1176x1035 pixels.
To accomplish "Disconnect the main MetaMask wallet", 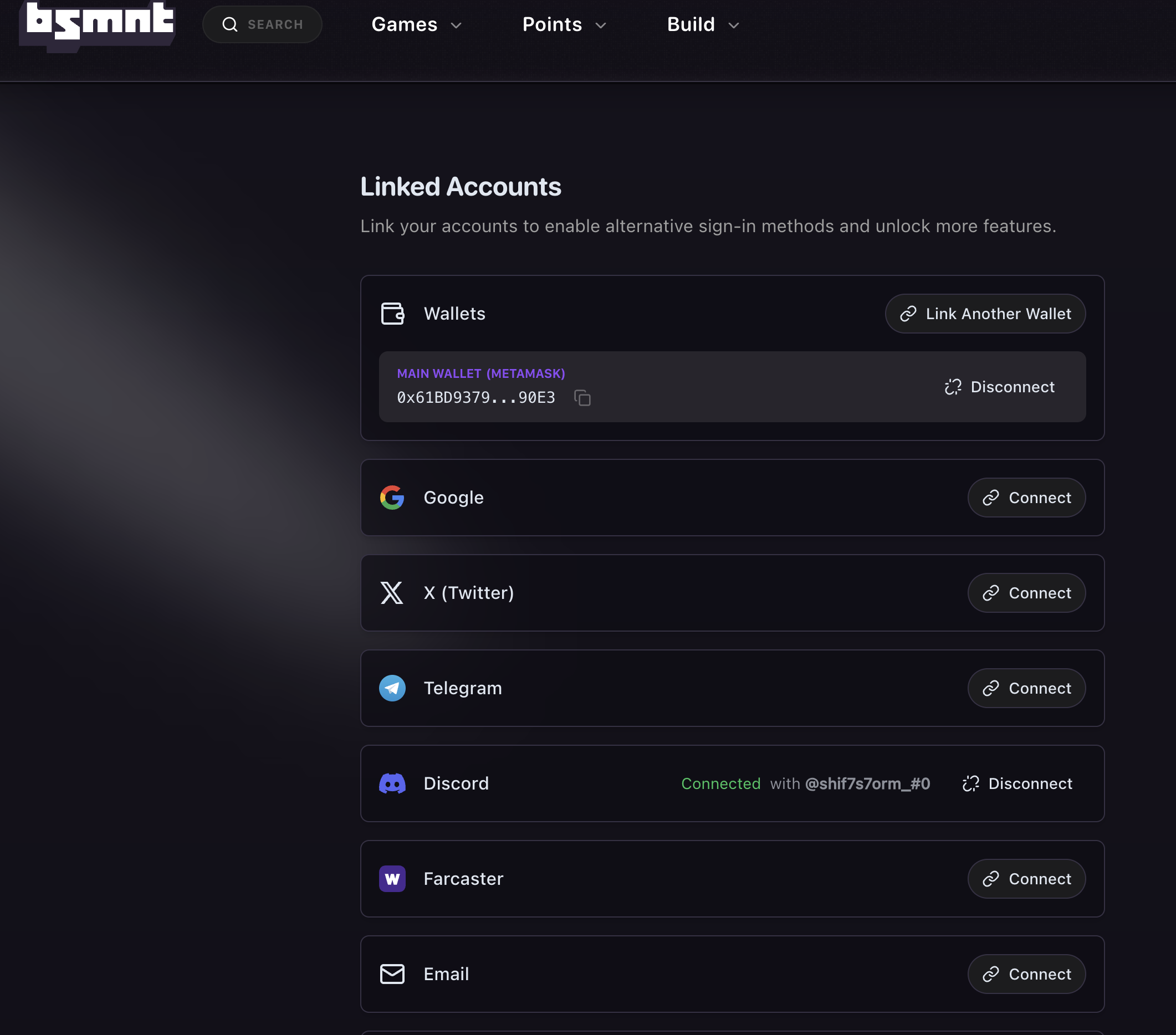I will tap(1000, 387).
